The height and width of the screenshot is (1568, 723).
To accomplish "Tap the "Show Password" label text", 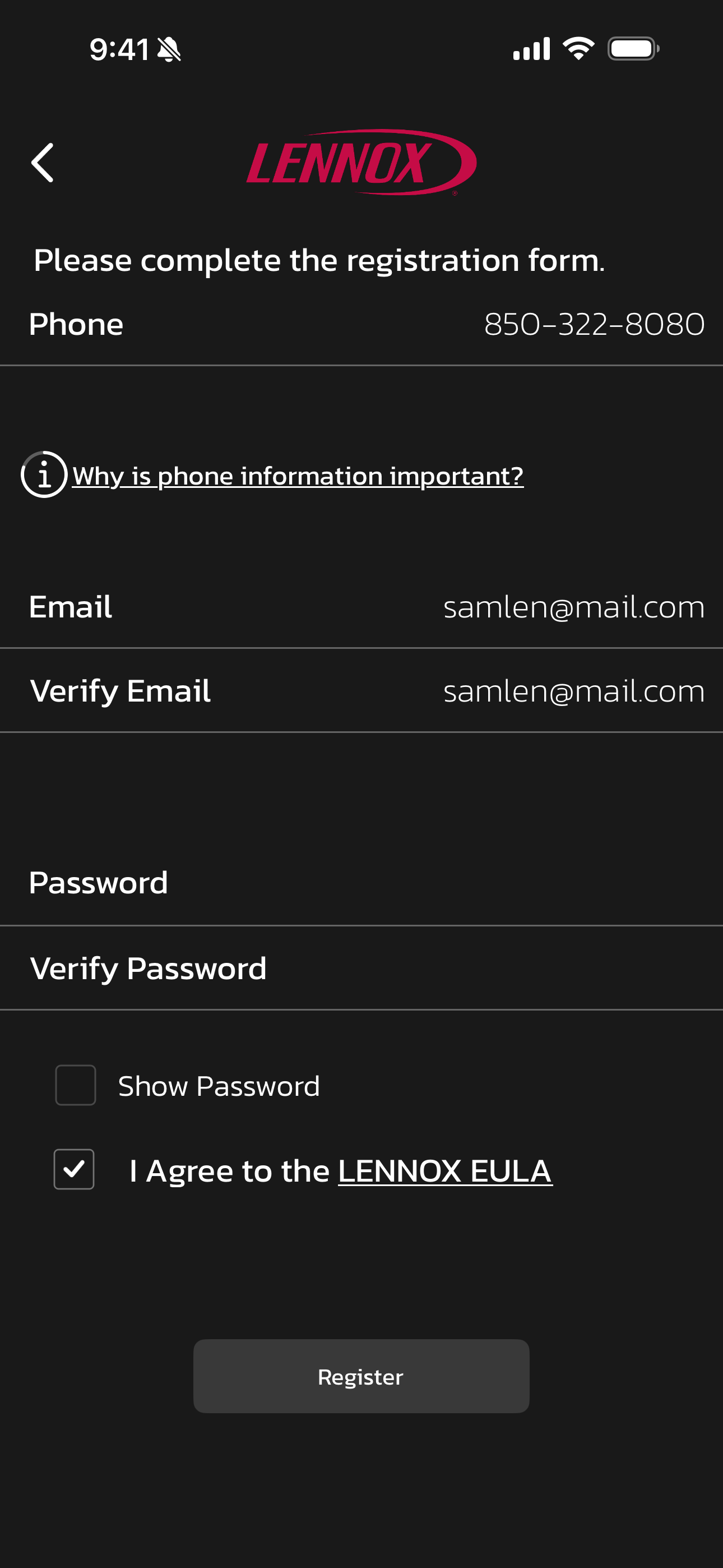I will (x=219, y=1086).
